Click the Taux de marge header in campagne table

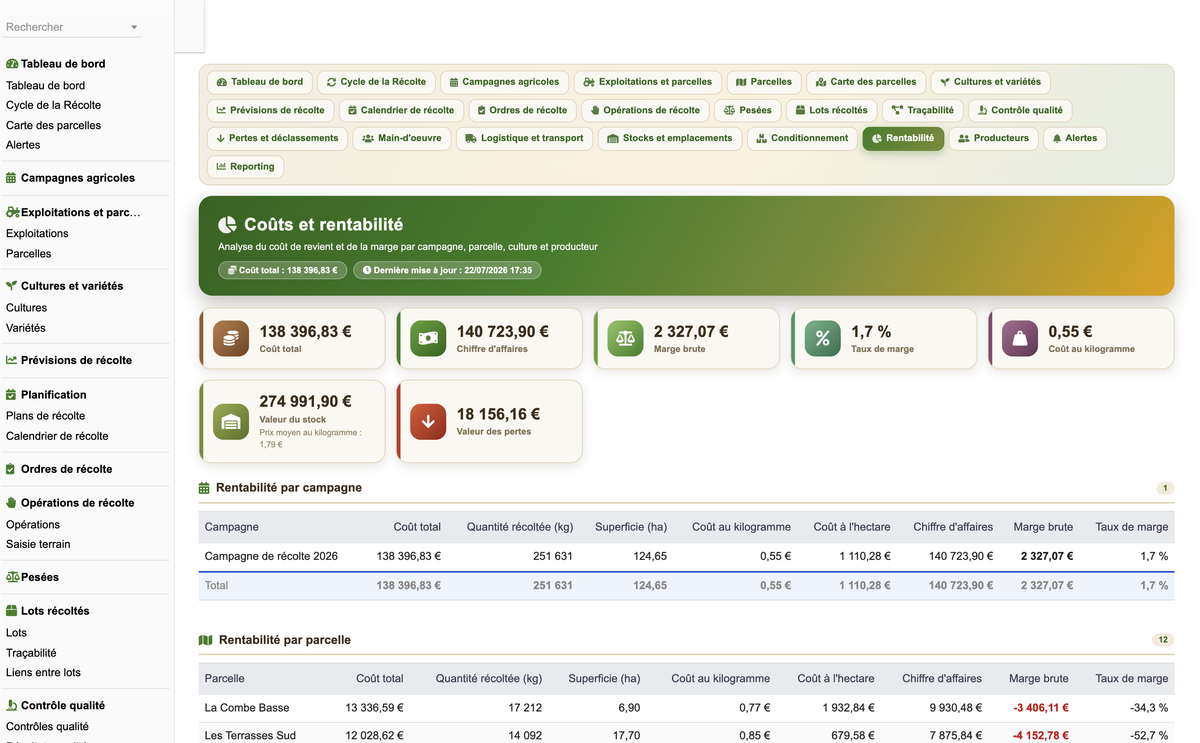(x=1131, y=527)
